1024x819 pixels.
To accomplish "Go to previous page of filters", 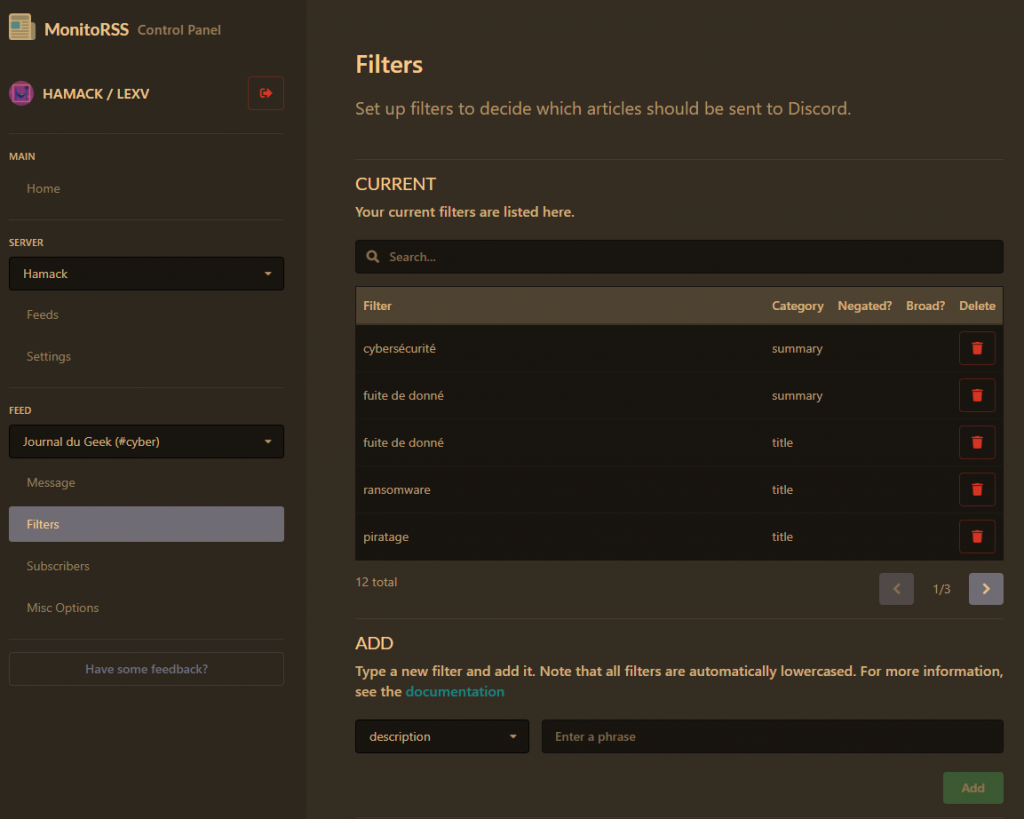I will point(896,589).
